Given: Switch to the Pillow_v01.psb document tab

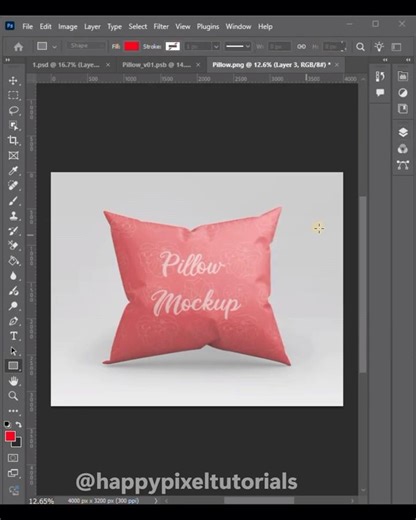Looking at the screenshot, I should coord(156,65).
